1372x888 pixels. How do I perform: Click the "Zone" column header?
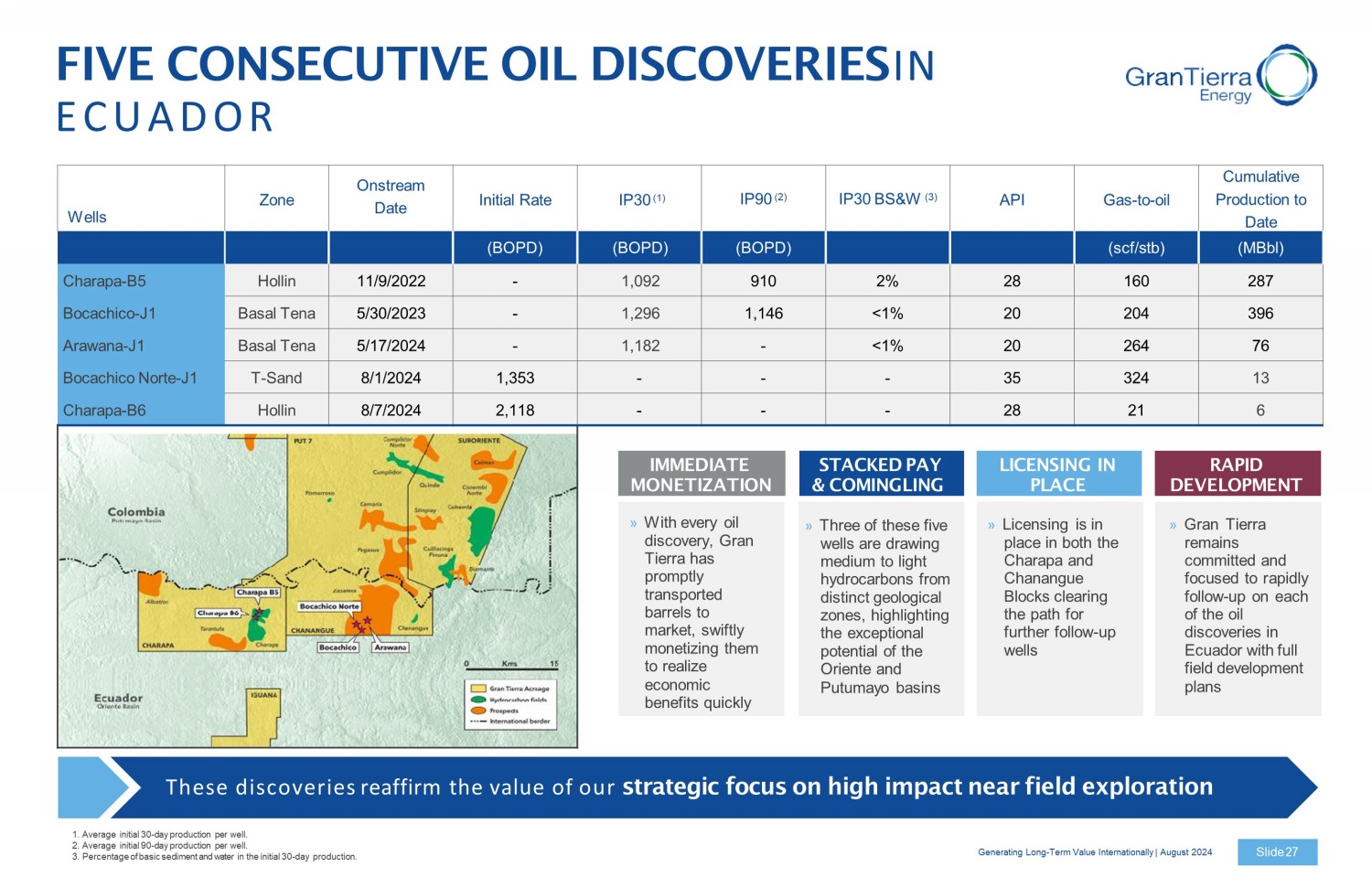pos(276,199)
